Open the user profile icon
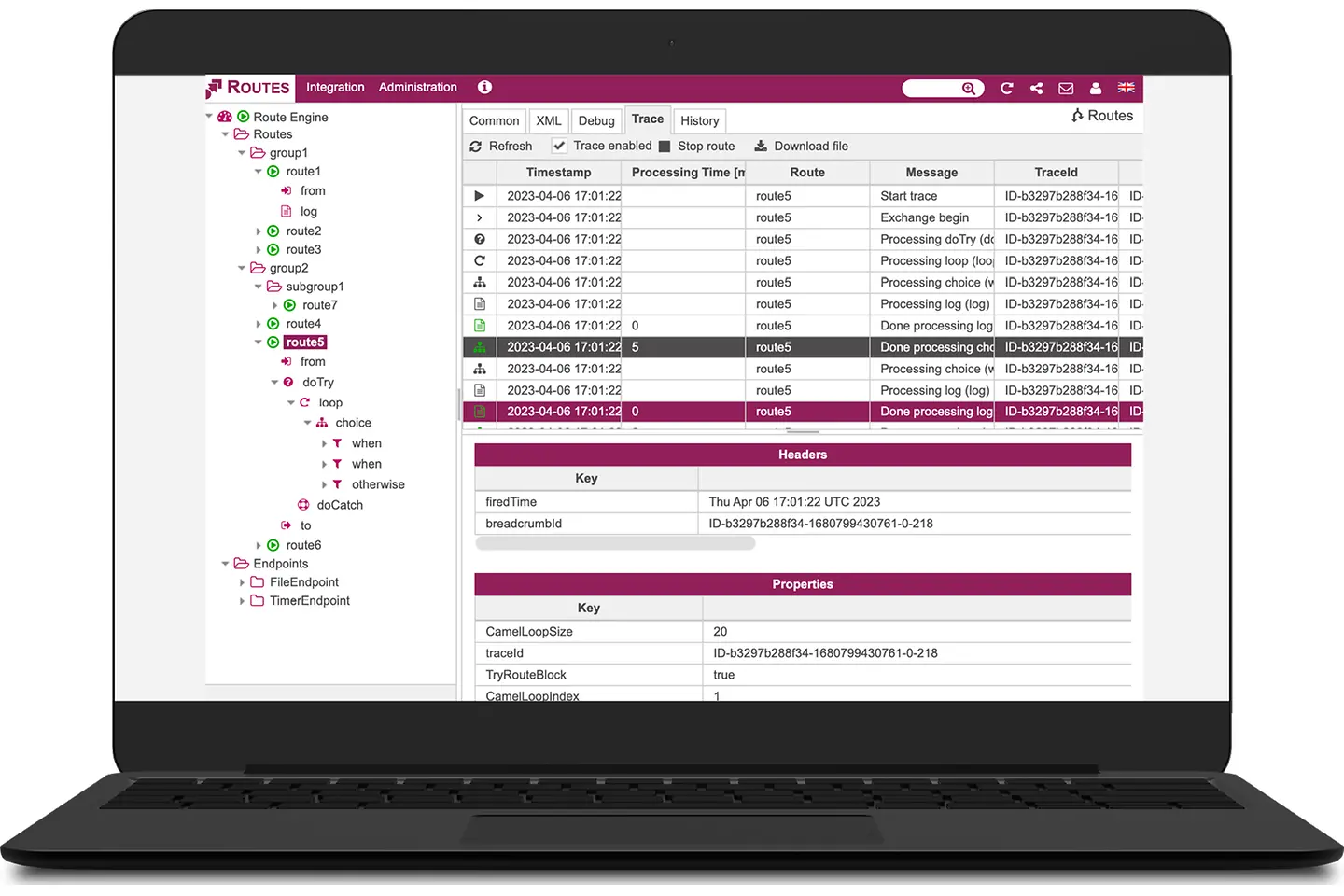Viewport: 1344px width, 896px height. click(x=1096, y=89)
